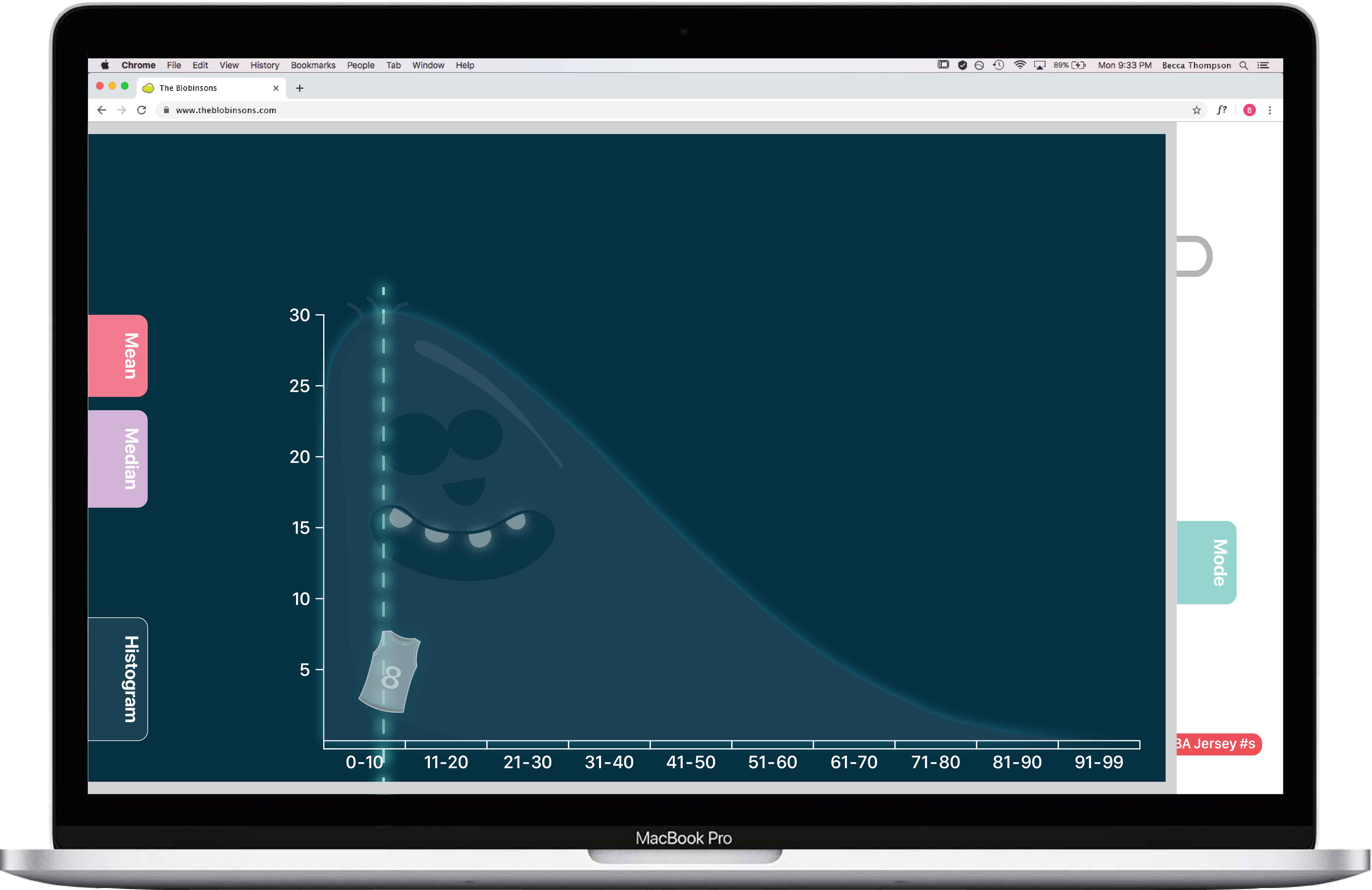Image resolution: width=1372 pixels, height=890 pixels.
Task: Click the red Jersey #s button
Action: click(1219, 744)
